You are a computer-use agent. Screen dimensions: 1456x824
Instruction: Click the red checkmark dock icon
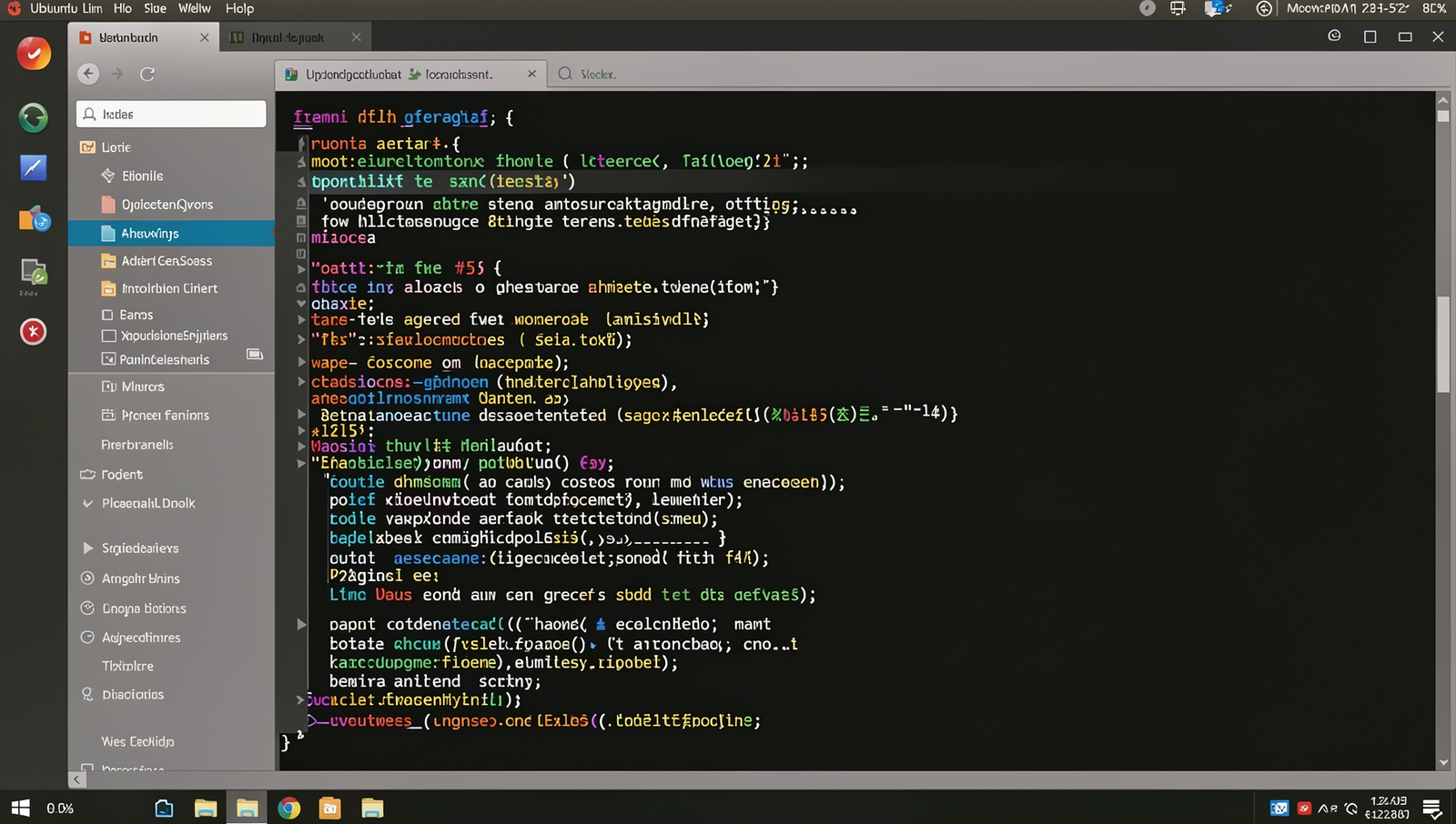pyautogui.click(x=34, y=54)
